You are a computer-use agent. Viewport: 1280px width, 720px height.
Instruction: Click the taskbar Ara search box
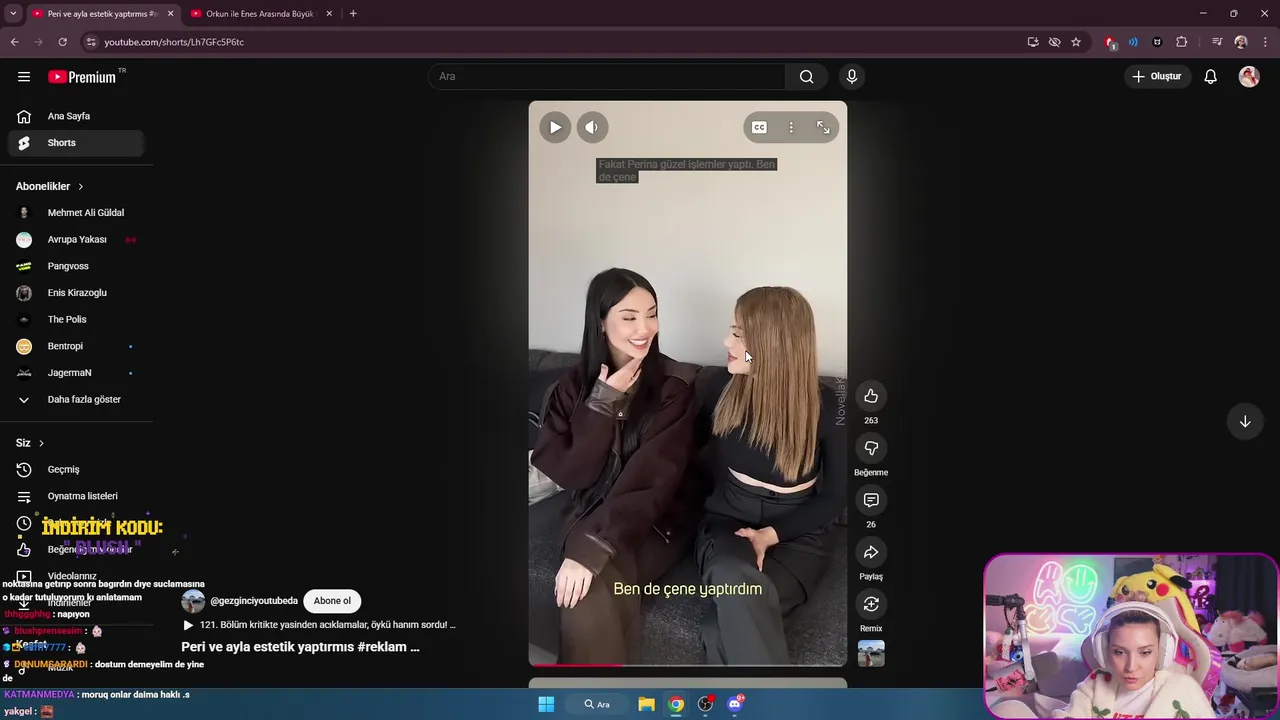pyautogui.click(x=597, y=704)
